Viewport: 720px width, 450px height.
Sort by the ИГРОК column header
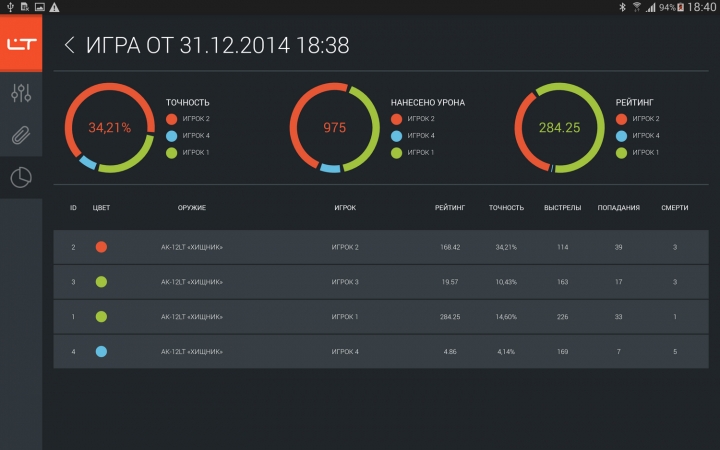(x=345, y=208)
